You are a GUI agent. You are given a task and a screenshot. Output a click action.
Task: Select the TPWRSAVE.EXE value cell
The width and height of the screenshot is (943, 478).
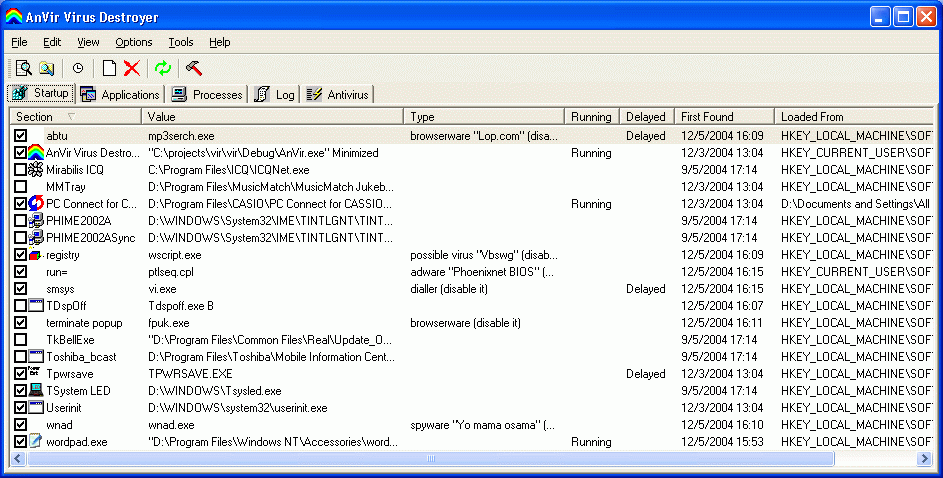click(x=190, y=373)
